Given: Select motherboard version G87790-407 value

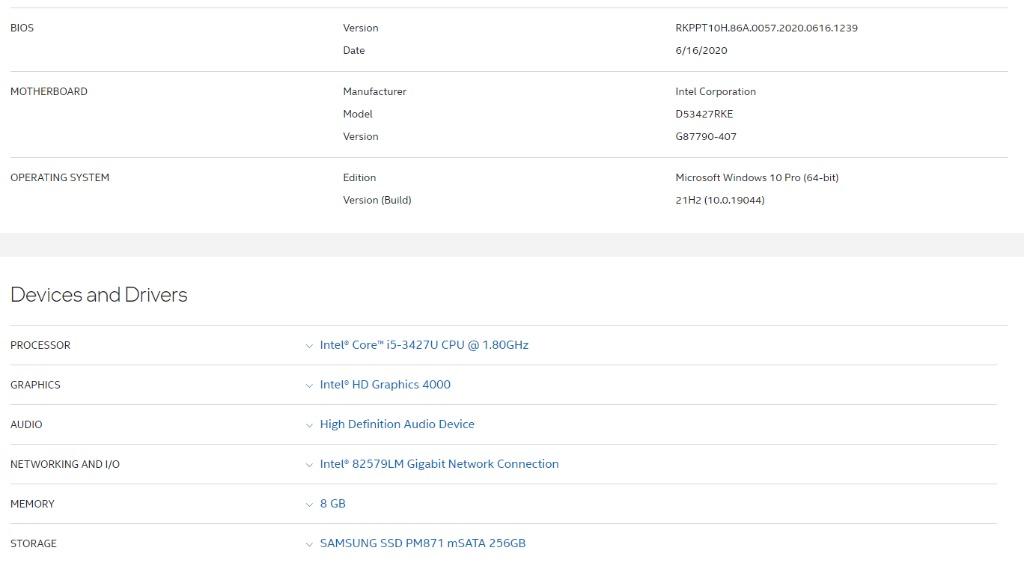Looking at the screenshot, I should click(x=705, y=136).
